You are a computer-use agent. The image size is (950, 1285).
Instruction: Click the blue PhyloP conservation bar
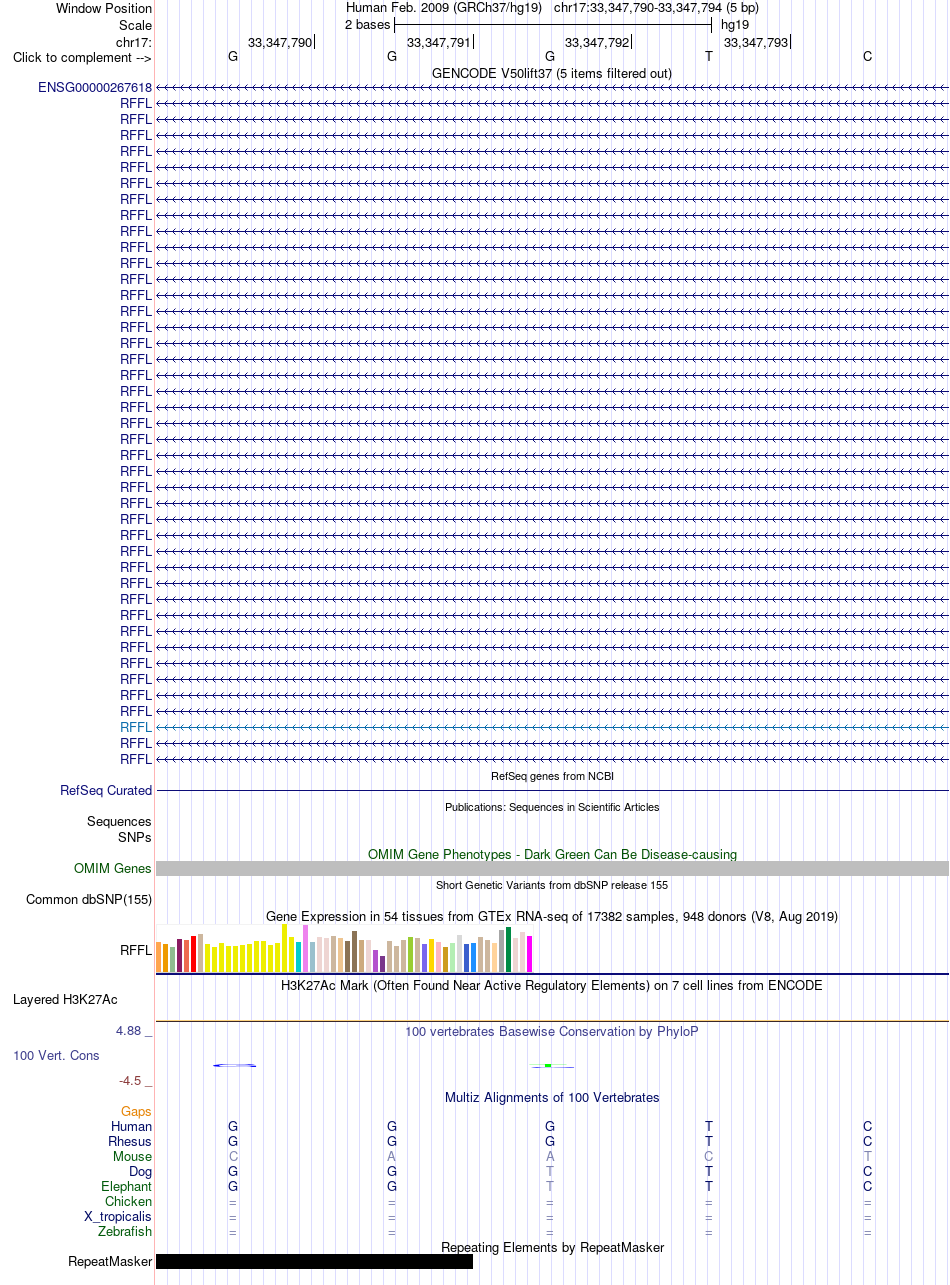235,1065
